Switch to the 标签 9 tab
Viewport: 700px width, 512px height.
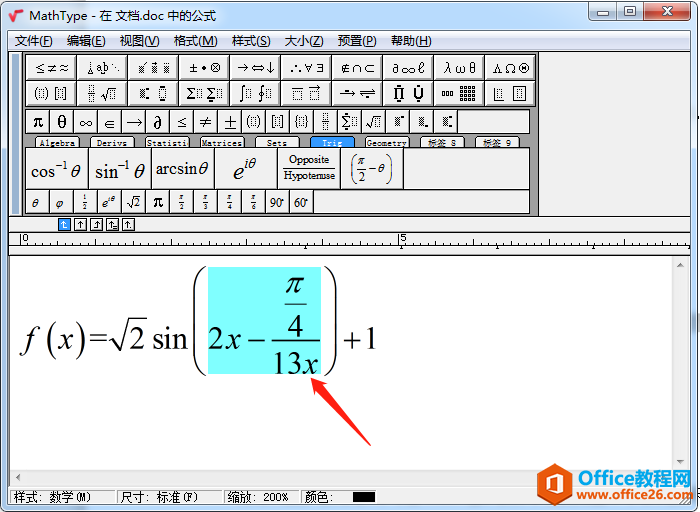click(497, 143)
